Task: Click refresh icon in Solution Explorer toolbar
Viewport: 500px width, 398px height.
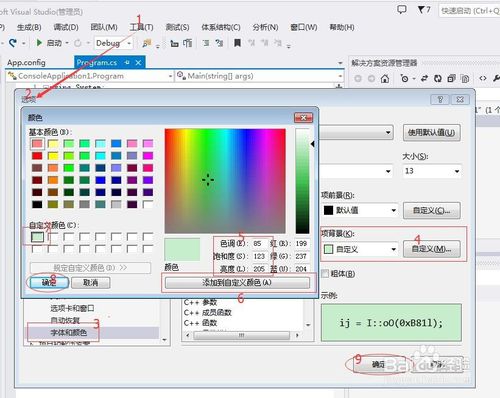Action: [x=438, y=79]
